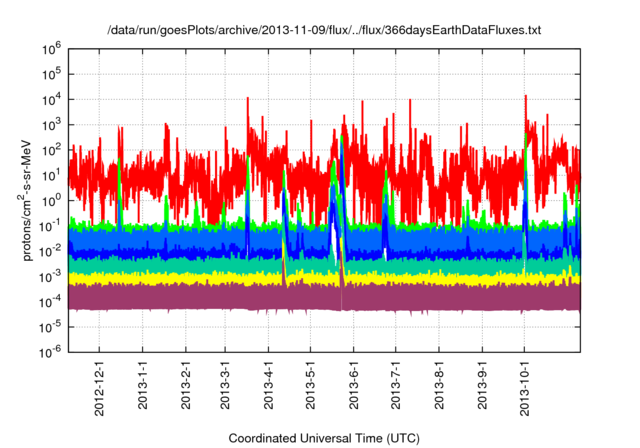Click the 10^0 y-axis tick label
The width and height of the screenshot is (640, 448).
tap(51, 201)
